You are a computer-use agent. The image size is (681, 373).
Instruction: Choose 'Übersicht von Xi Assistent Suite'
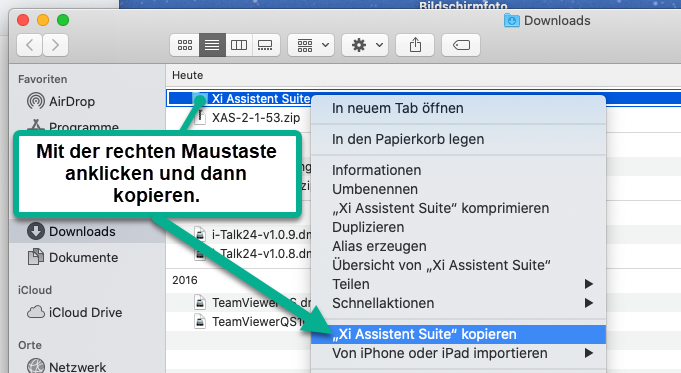click(x=458, y=265)
